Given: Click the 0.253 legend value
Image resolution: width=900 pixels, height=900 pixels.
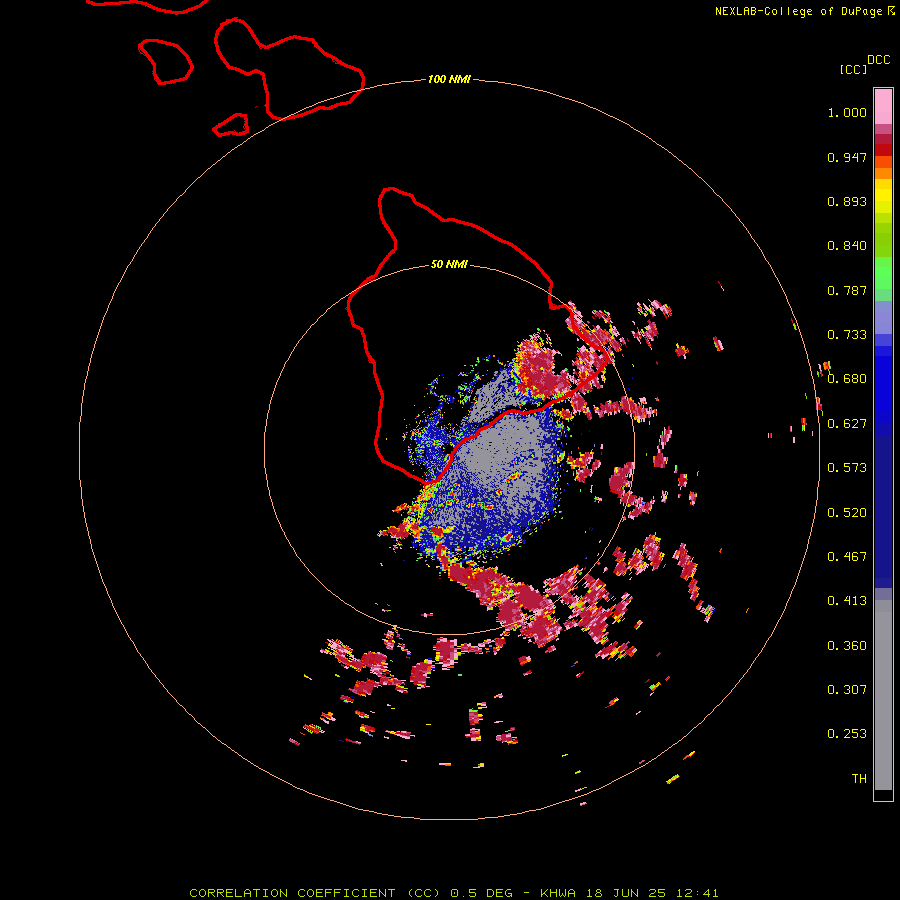Looking at the screenshot, I should coord(847,734).
